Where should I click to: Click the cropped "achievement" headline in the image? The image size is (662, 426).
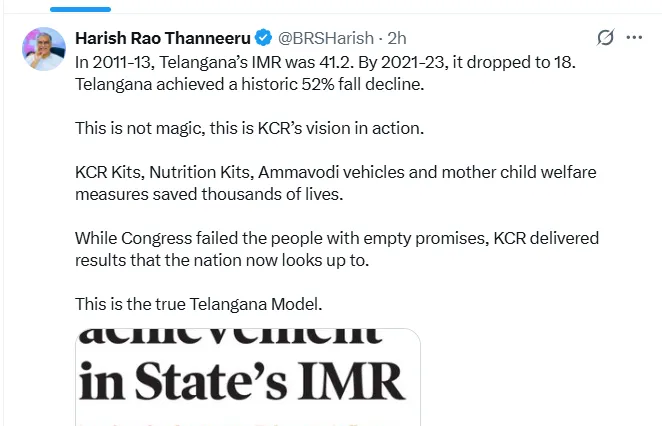point(231,336)
